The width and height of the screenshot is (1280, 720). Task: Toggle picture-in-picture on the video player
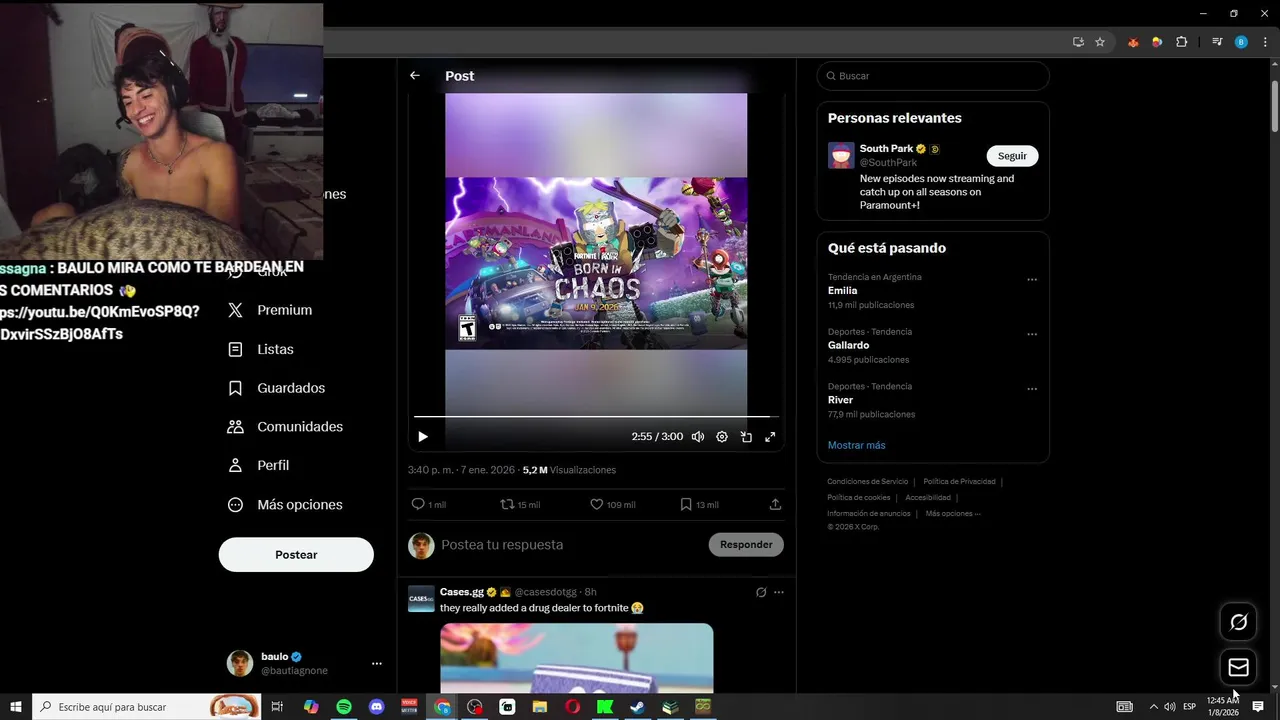coord(746,437)
